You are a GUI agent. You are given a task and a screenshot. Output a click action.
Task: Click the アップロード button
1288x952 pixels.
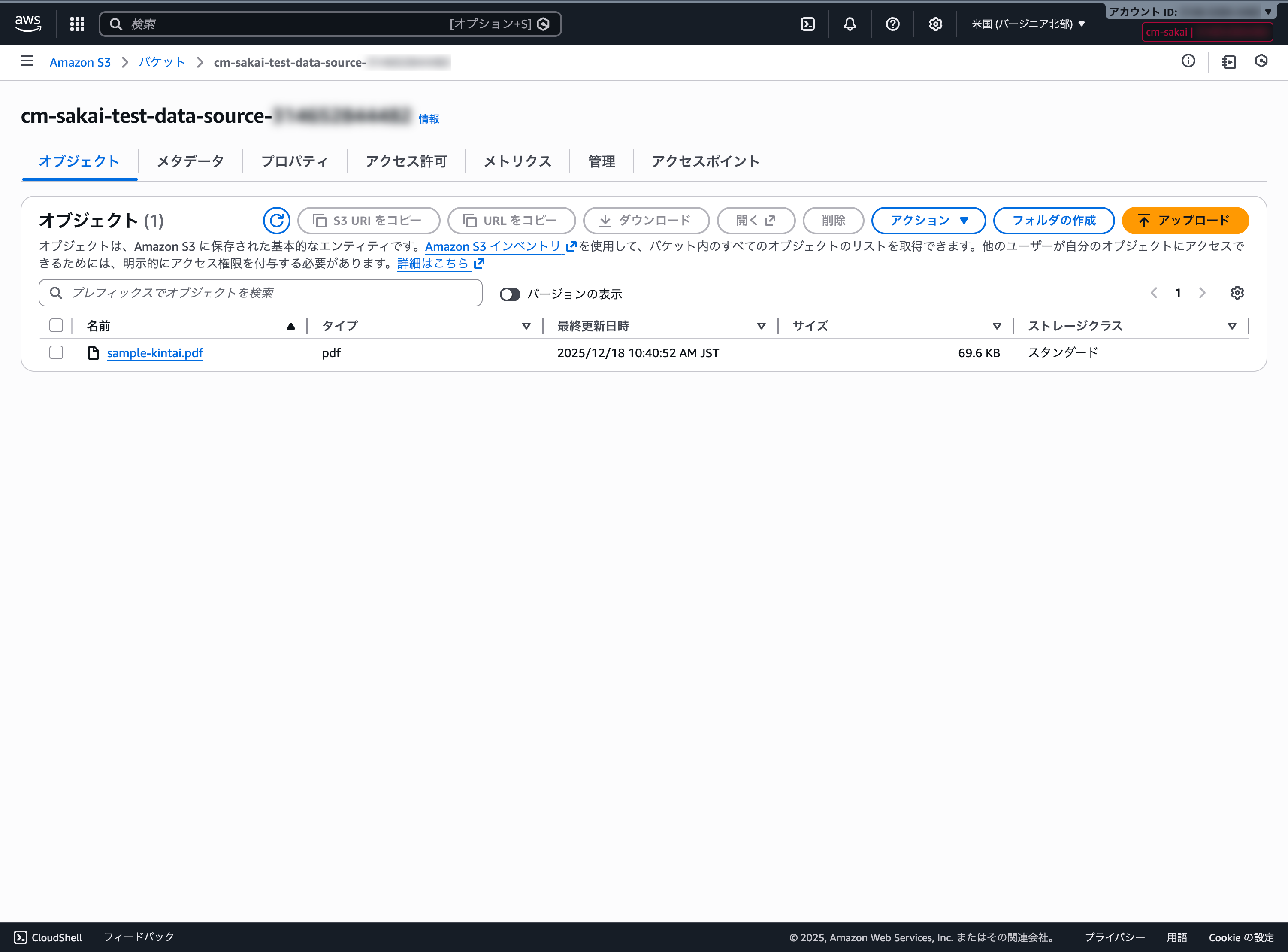[1185, 220]
